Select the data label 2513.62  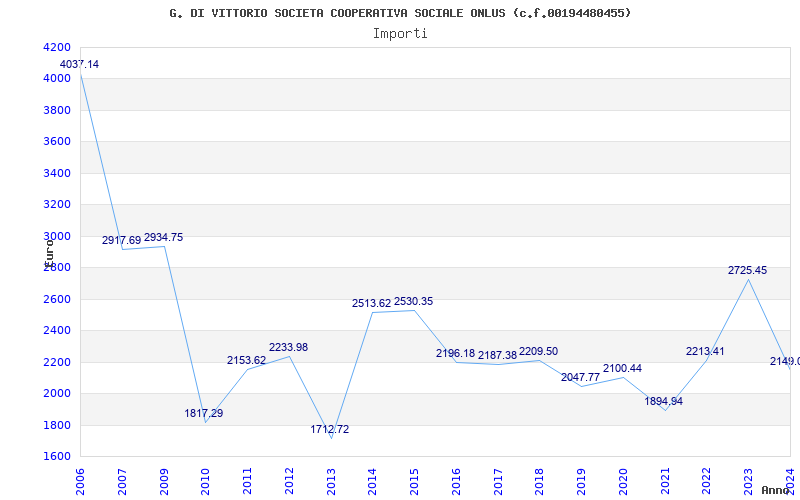[371, 304]
